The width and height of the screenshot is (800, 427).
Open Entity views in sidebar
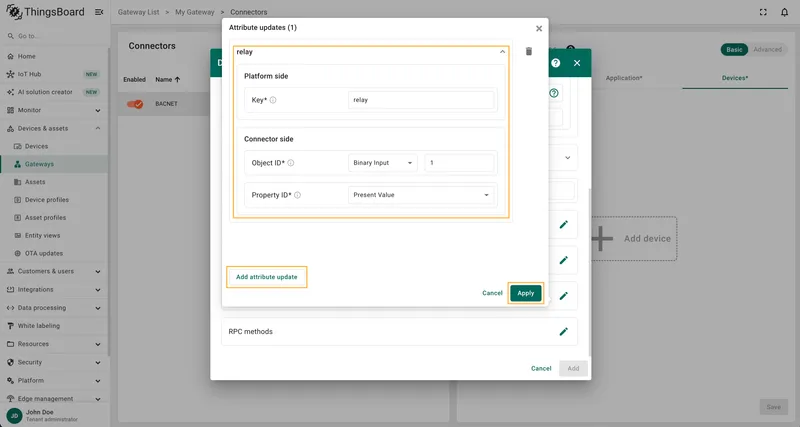pos(54,236)
